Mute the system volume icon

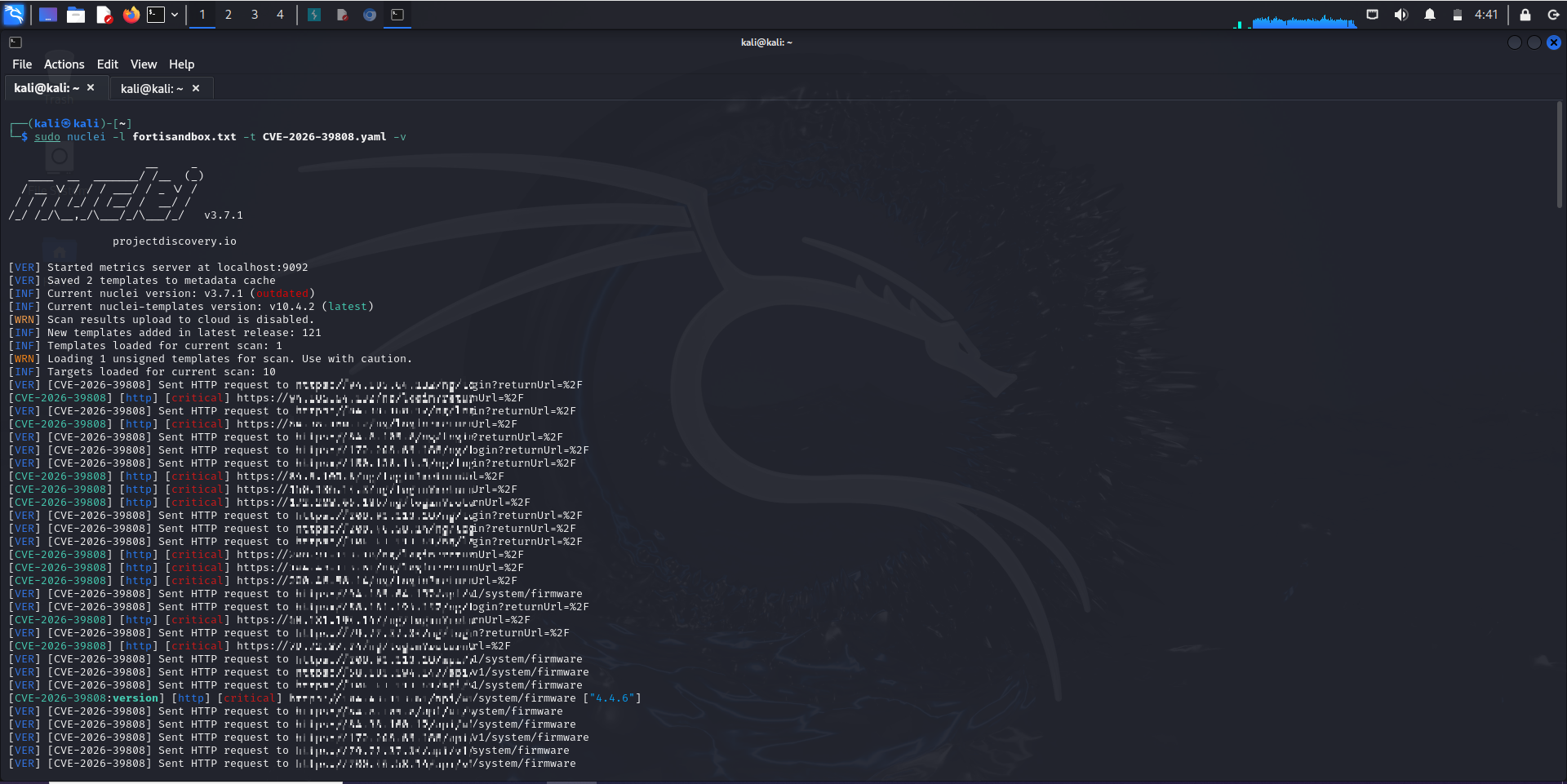click(x=1401, y=14)
